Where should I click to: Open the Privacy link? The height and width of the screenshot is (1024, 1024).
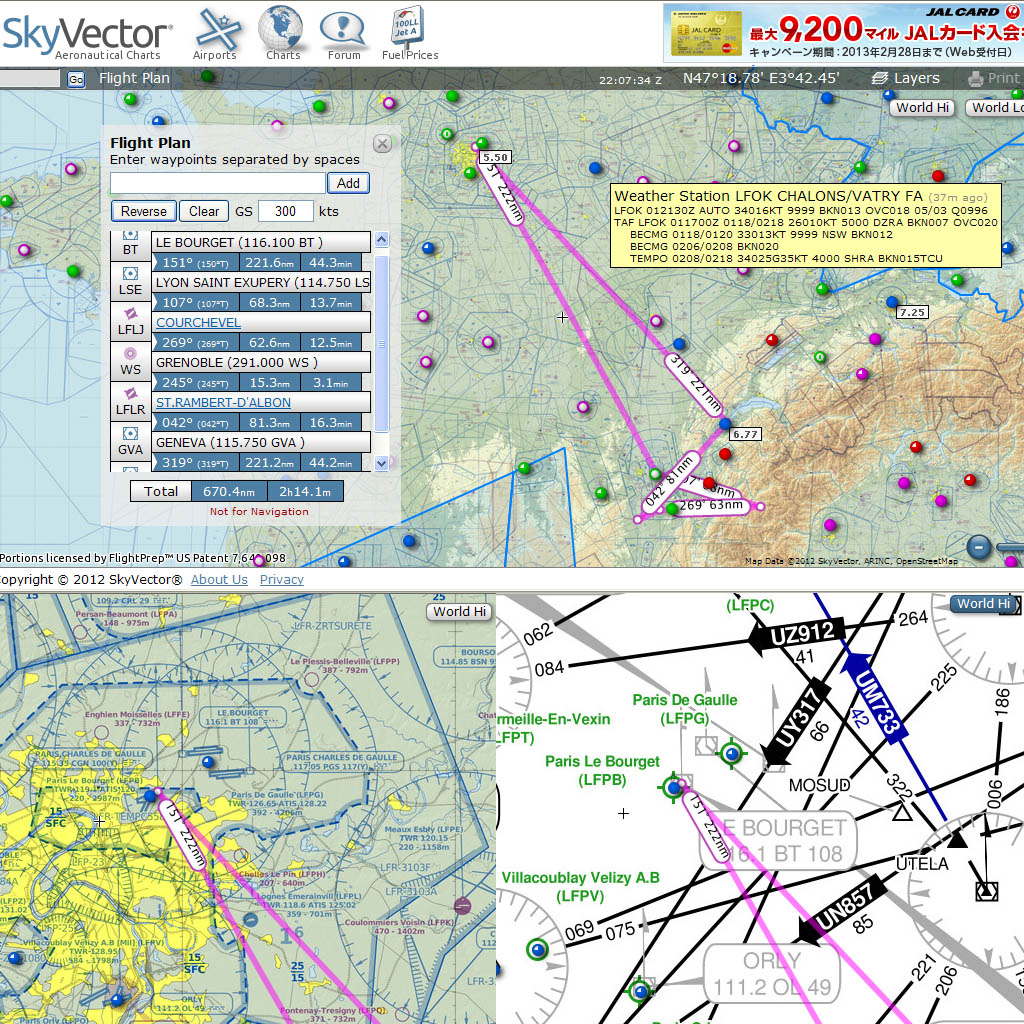tap(281, 580)
